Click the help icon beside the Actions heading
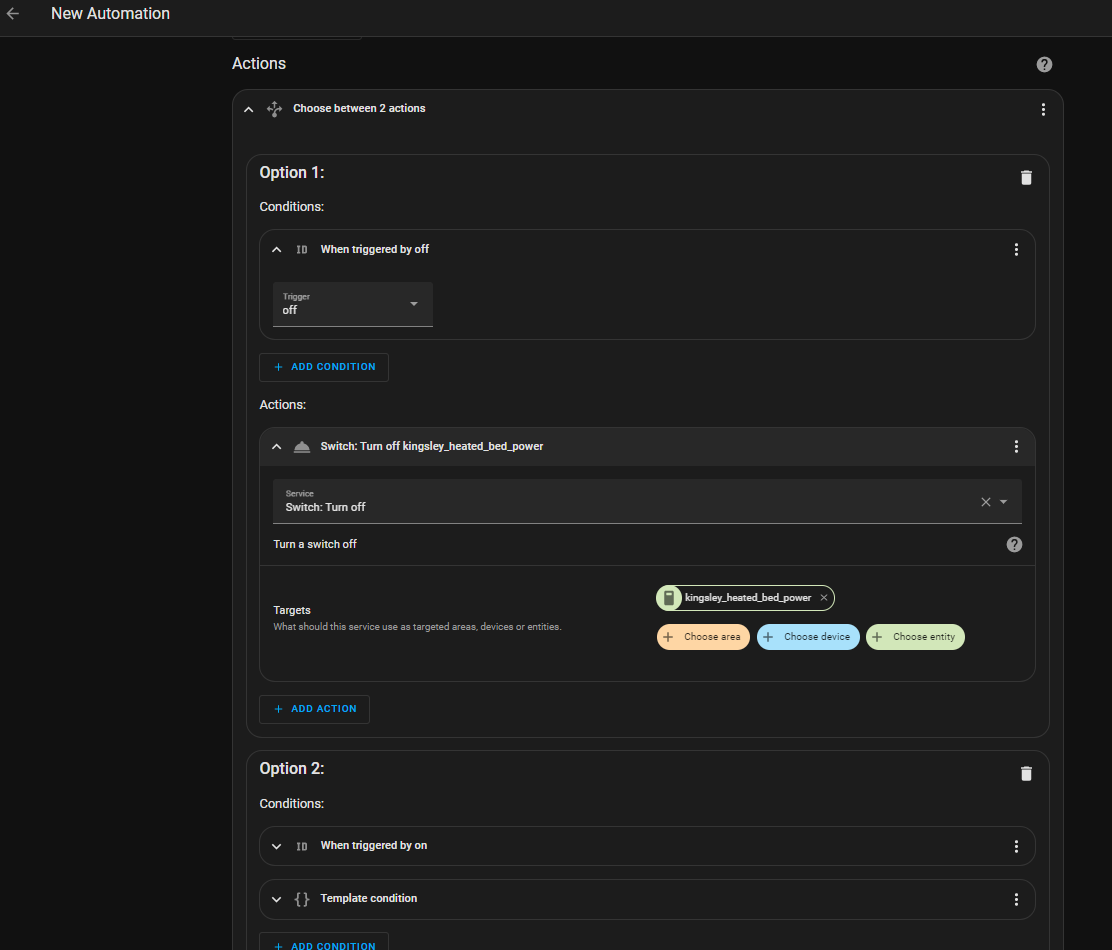 tap(1044, 64)
